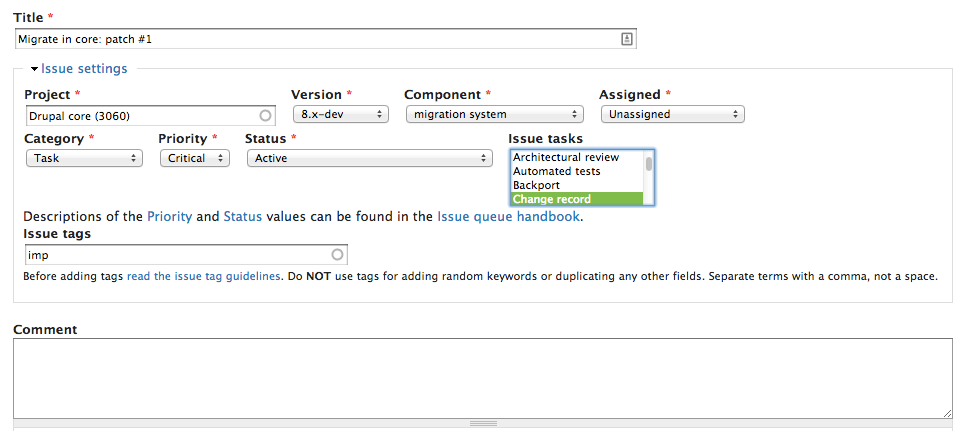
Task: Click the autocomplete circle in Project field
Action: pos(266,115)
